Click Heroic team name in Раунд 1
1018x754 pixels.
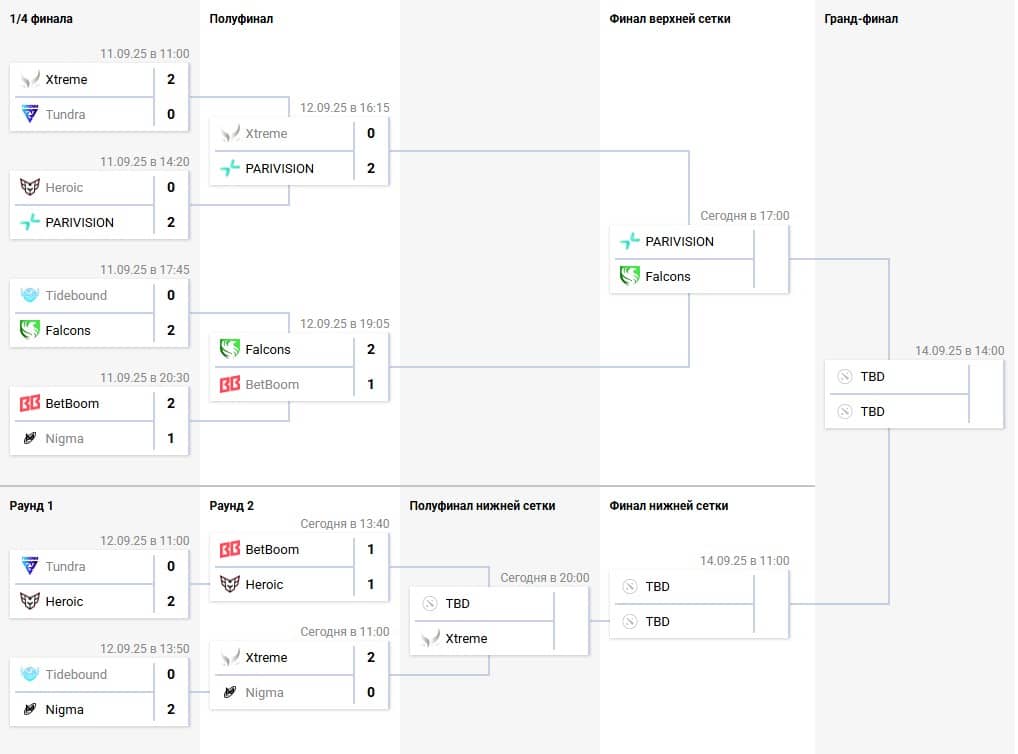pyautogui.click(x=64, y=601)
